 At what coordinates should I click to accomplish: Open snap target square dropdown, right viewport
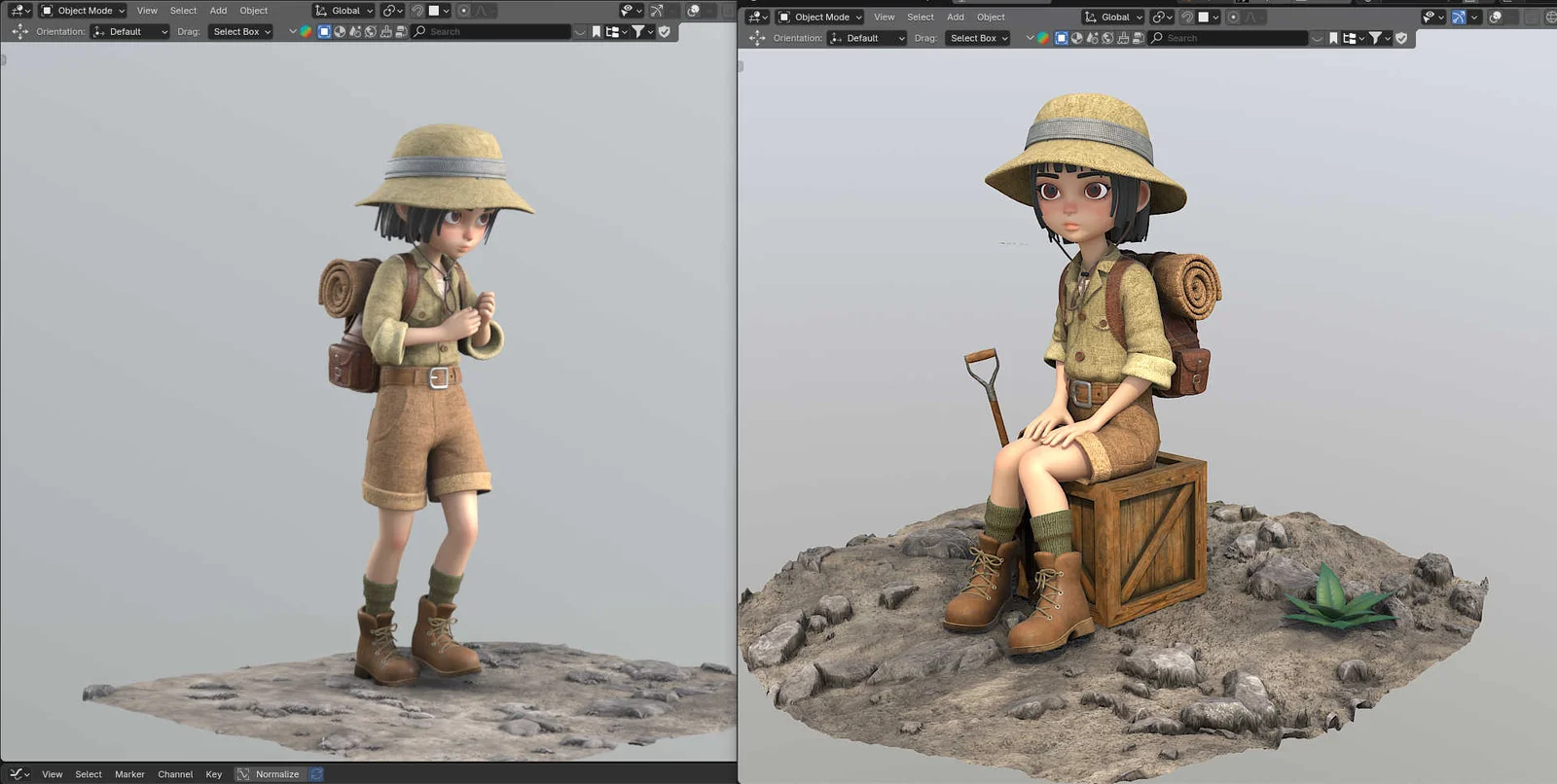[1209, 17]
